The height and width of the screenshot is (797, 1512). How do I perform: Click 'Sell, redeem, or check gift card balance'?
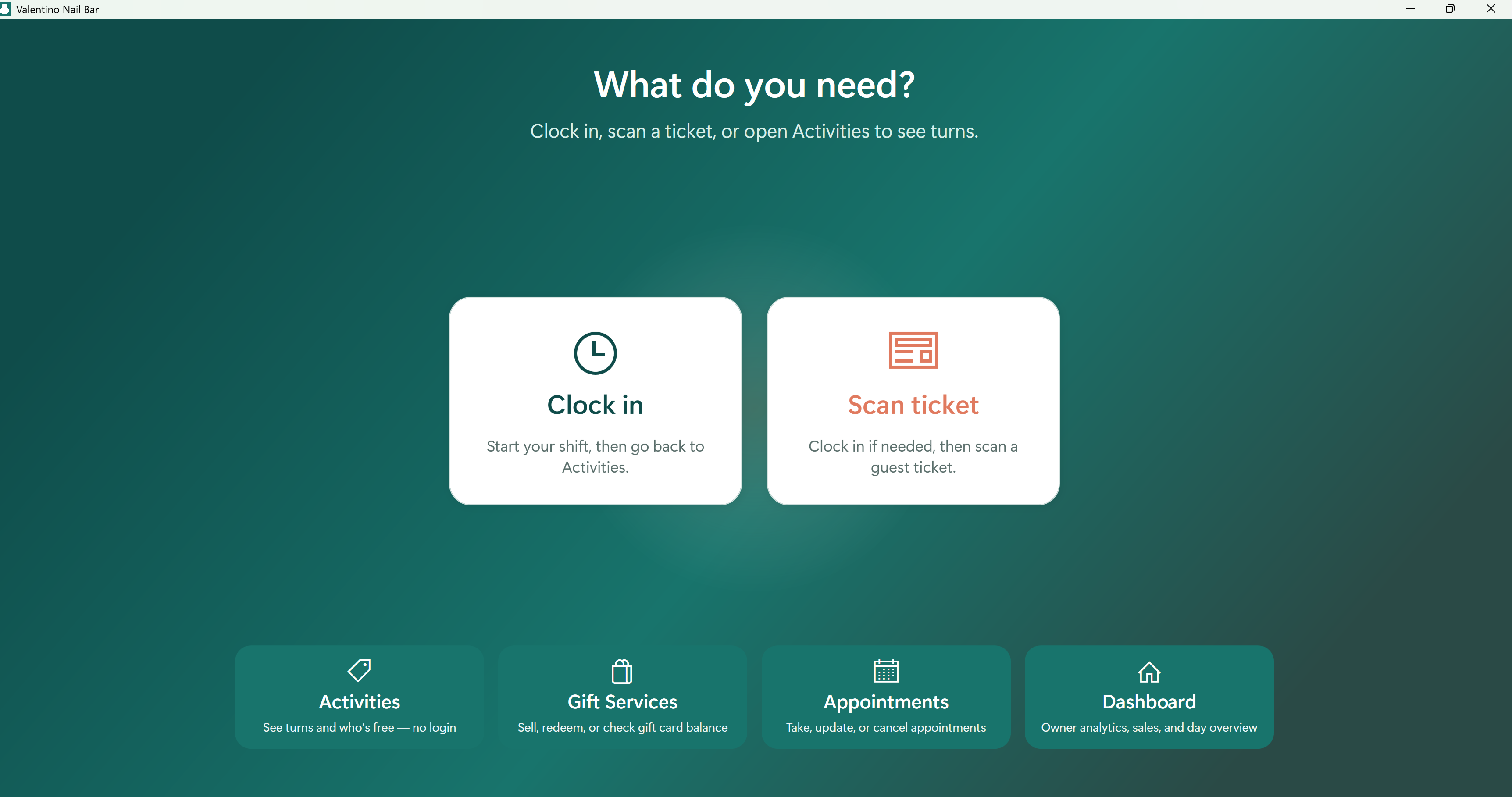[622, 728]
